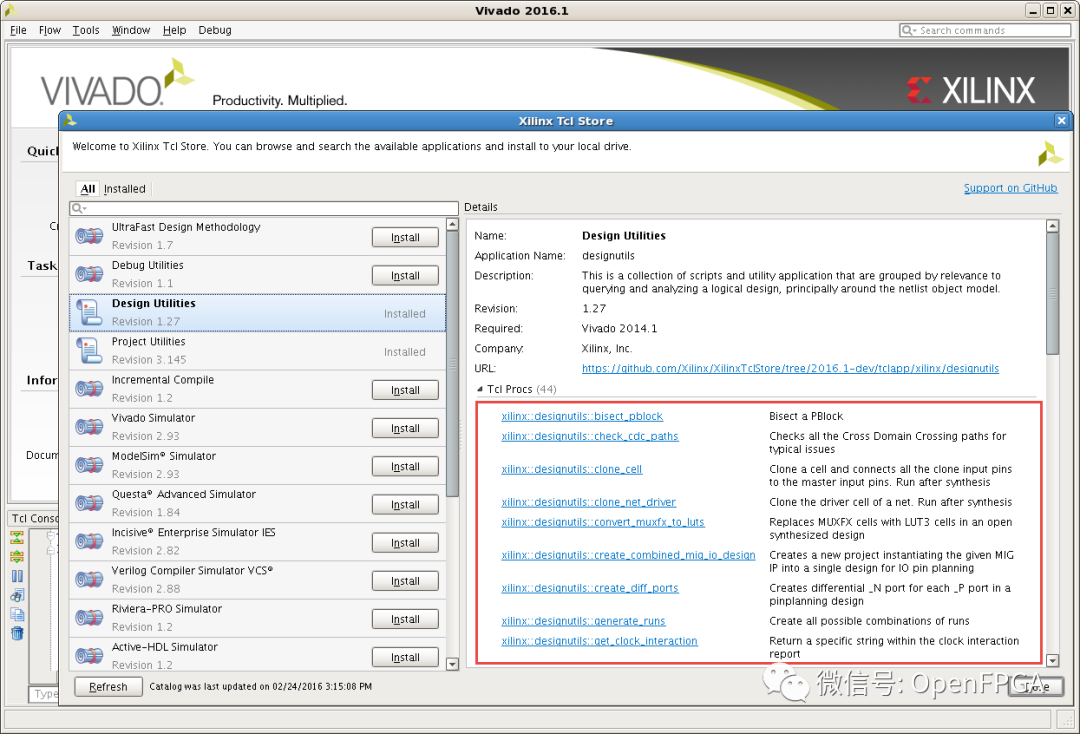
Task: Click the Design Utilities installed script icon
Action: [x=90, y=312]
